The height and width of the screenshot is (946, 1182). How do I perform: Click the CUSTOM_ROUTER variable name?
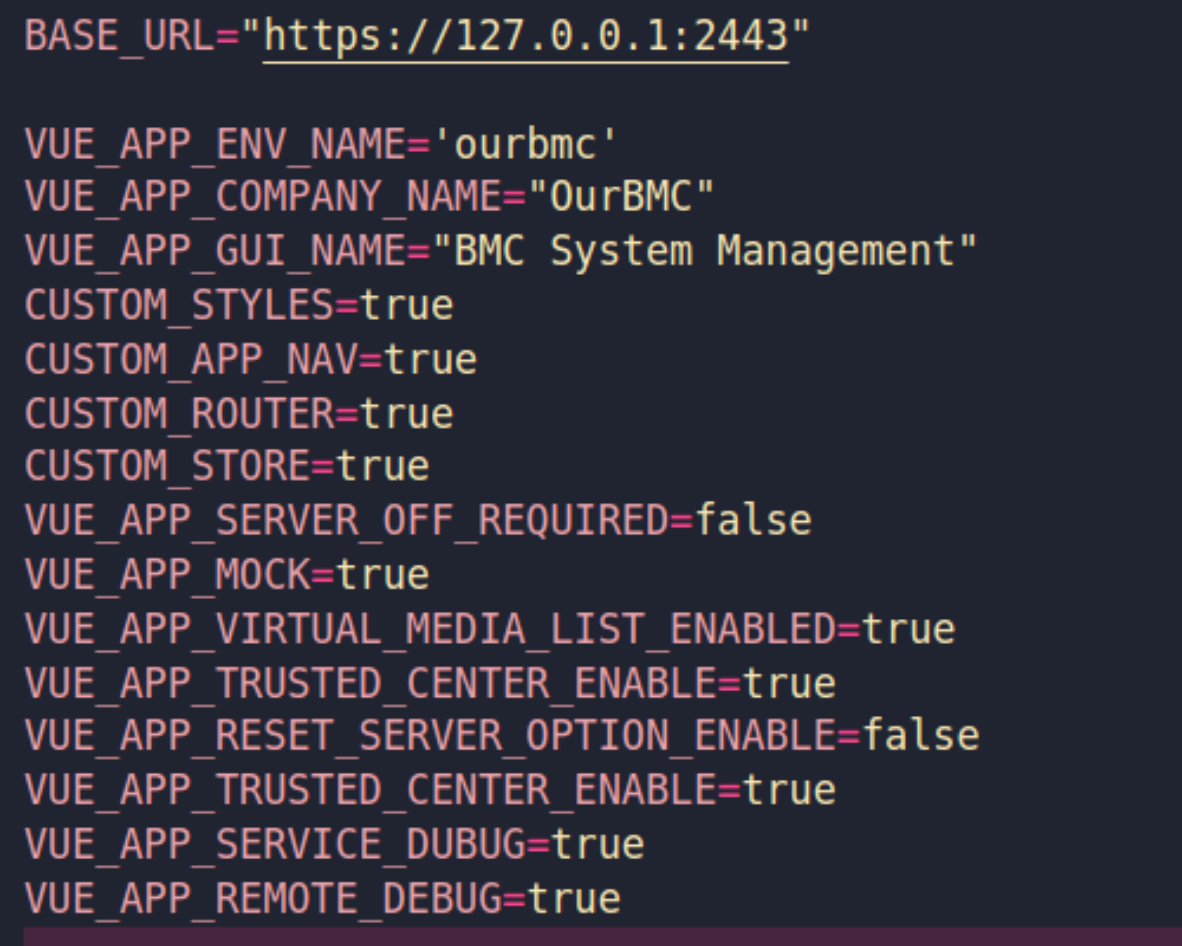point(179,413)
